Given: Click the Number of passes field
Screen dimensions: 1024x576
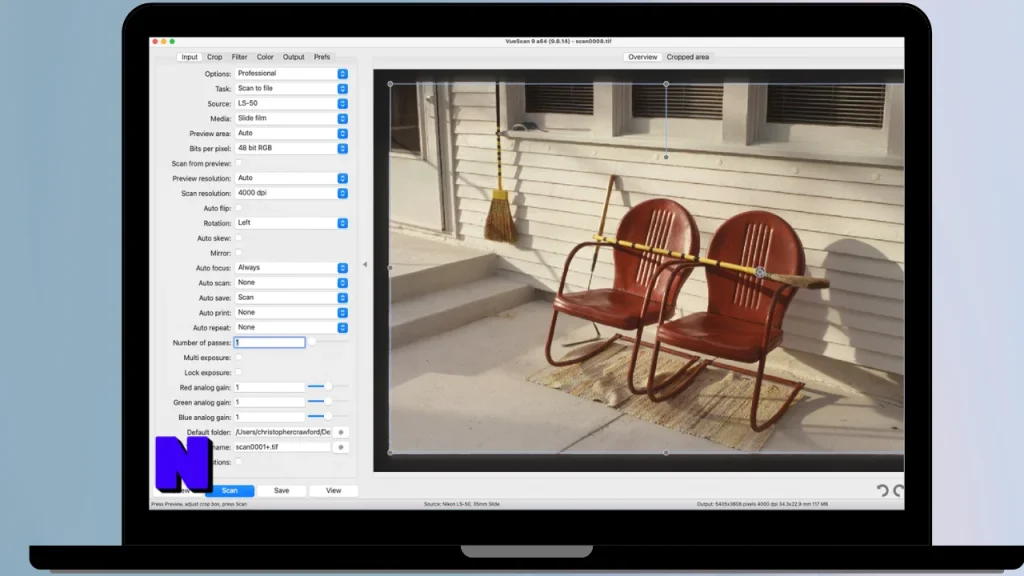Looking at the screenshot, I should pyautogui.click(x=269, y=342).
